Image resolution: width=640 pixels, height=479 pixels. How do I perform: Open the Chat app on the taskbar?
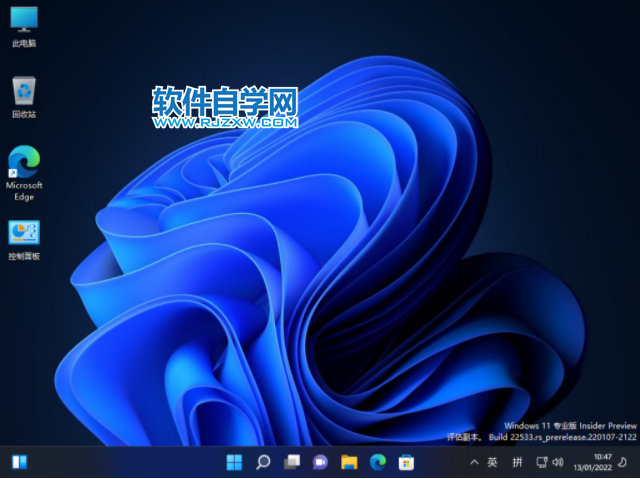click(x=320, y=462)
